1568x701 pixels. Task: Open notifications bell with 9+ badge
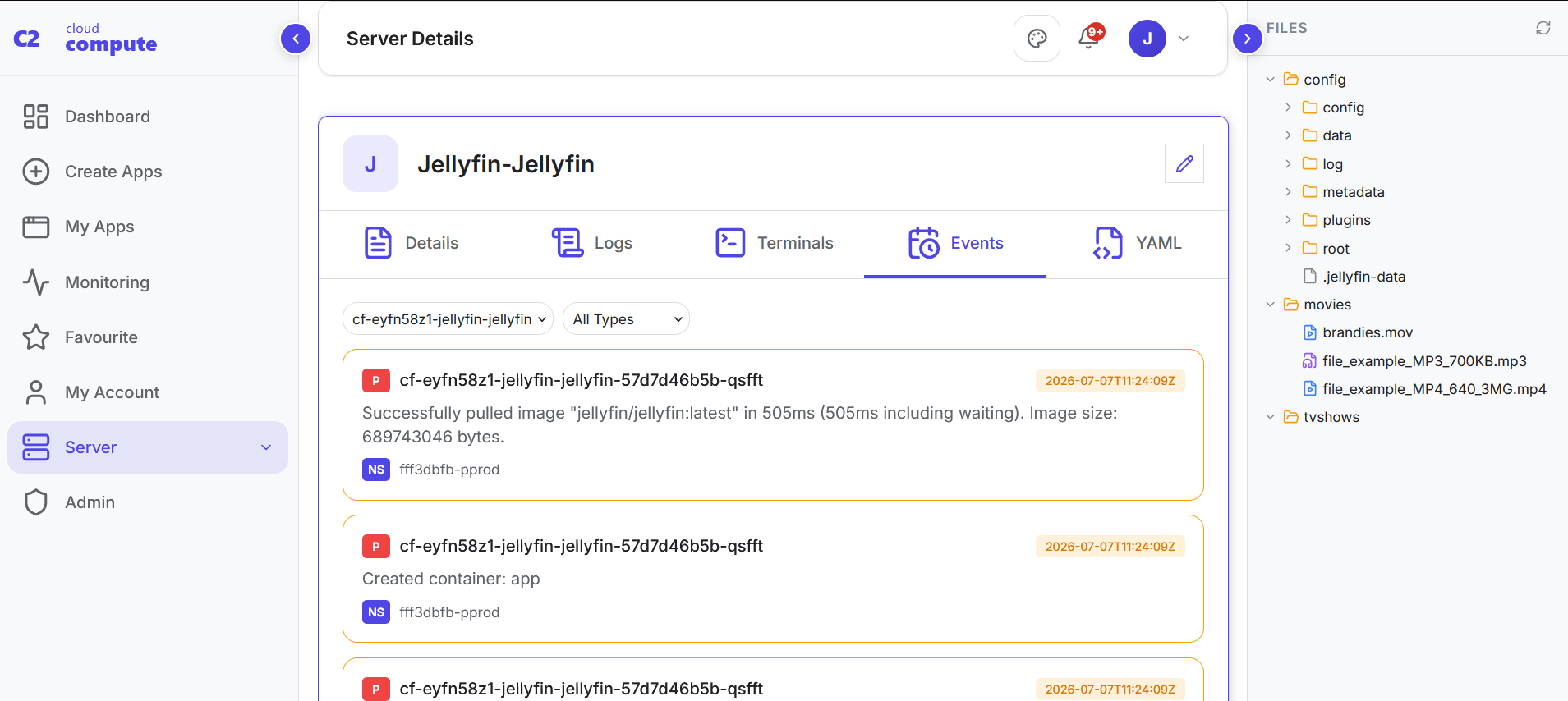point(1091,37)
